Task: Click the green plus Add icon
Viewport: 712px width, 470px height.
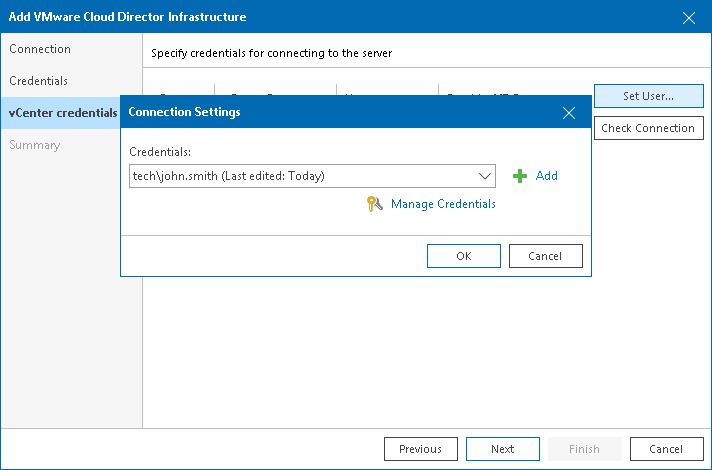Action: tap(520, 176)
